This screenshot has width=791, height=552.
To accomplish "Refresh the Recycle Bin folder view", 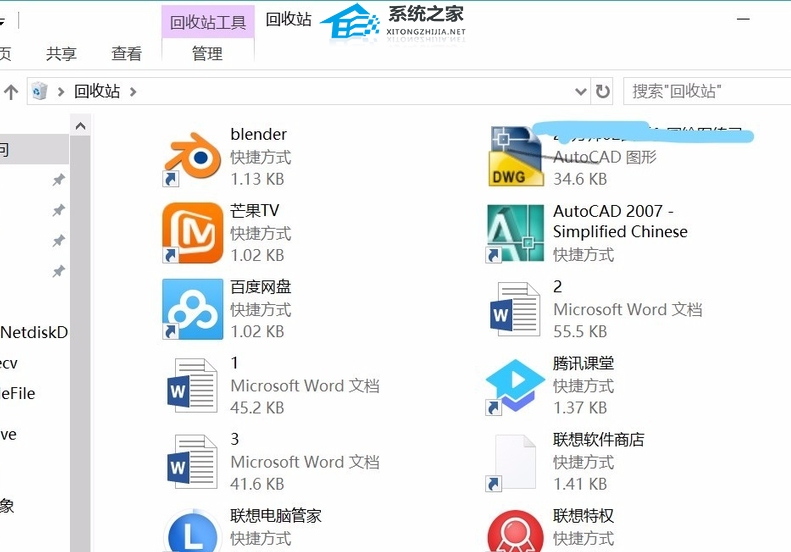I will (602, 92).
